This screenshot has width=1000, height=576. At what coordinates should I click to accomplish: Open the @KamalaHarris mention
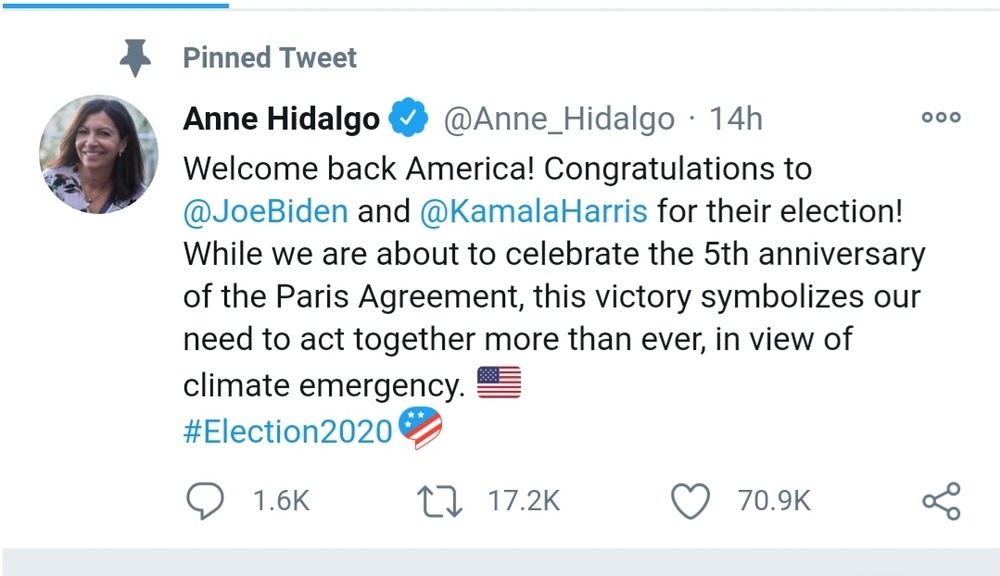click(534, 211)
